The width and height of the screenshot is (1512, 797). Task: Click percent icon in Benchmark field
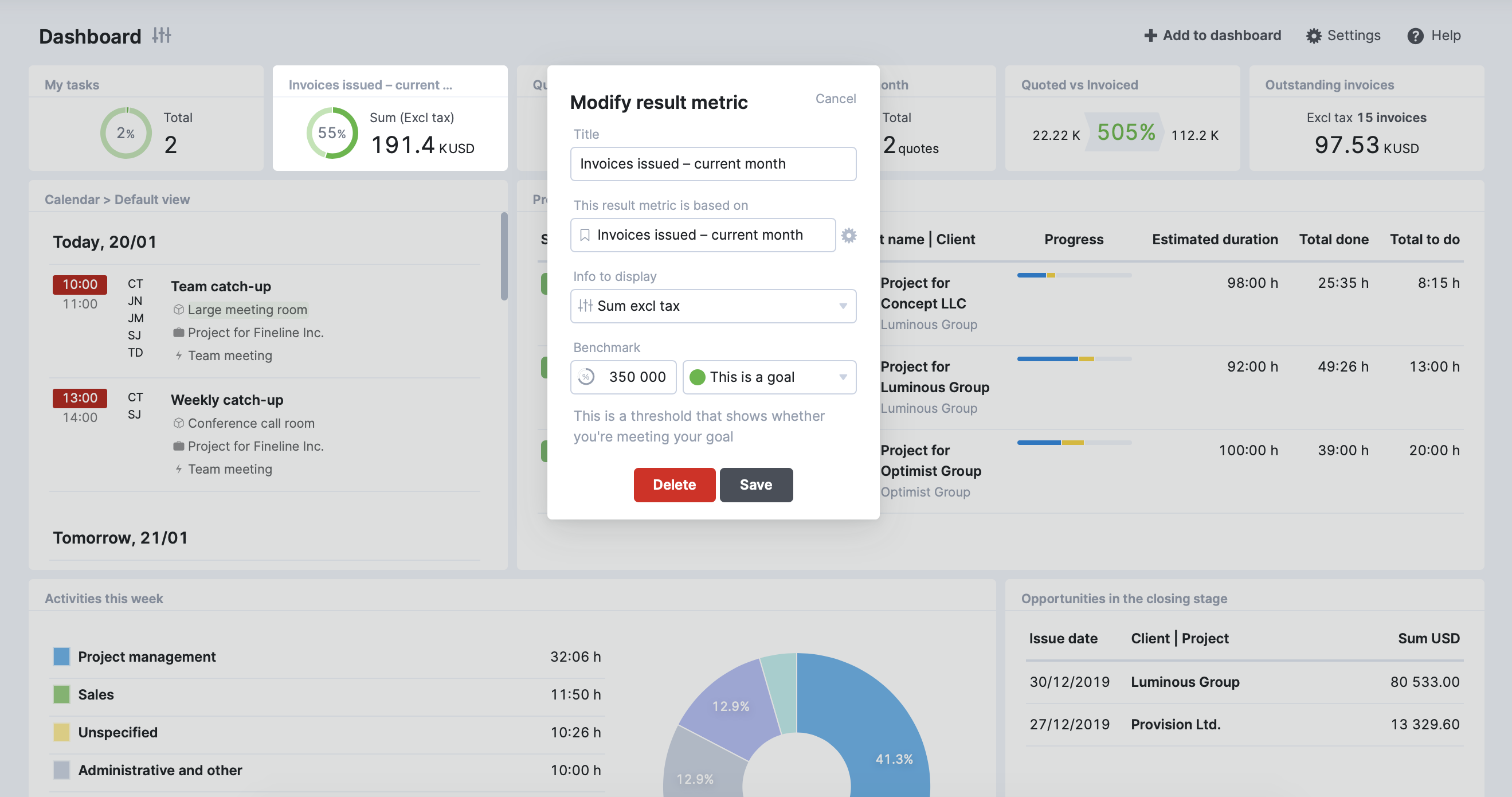click(x=586, y=377)
